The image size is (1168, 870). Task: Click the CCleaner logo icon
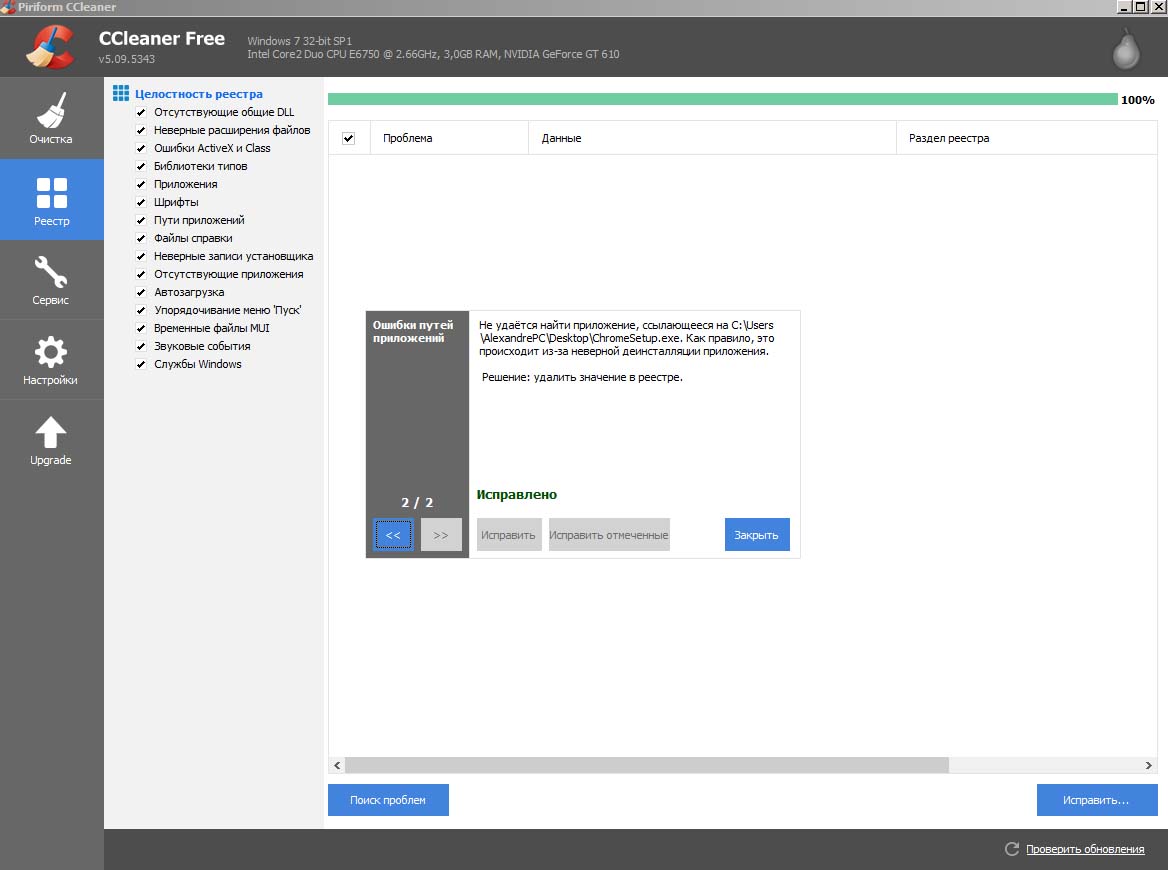pyautogui.click(x=50, y=46)
